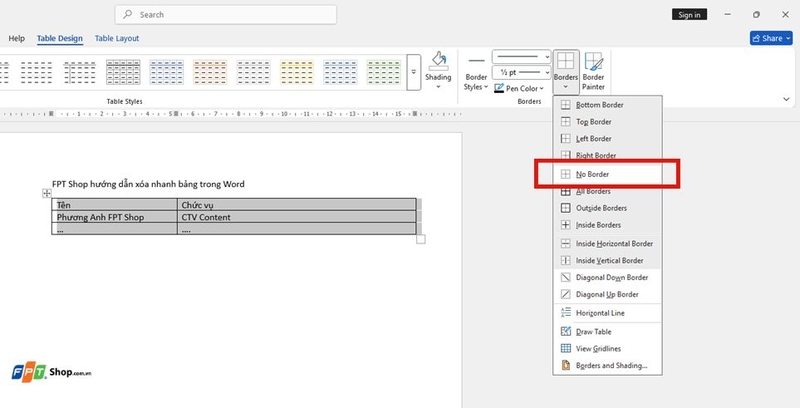Viewport: 800px width, 408px height.
Task: Toggle View Gridlines
Action: 607,348
